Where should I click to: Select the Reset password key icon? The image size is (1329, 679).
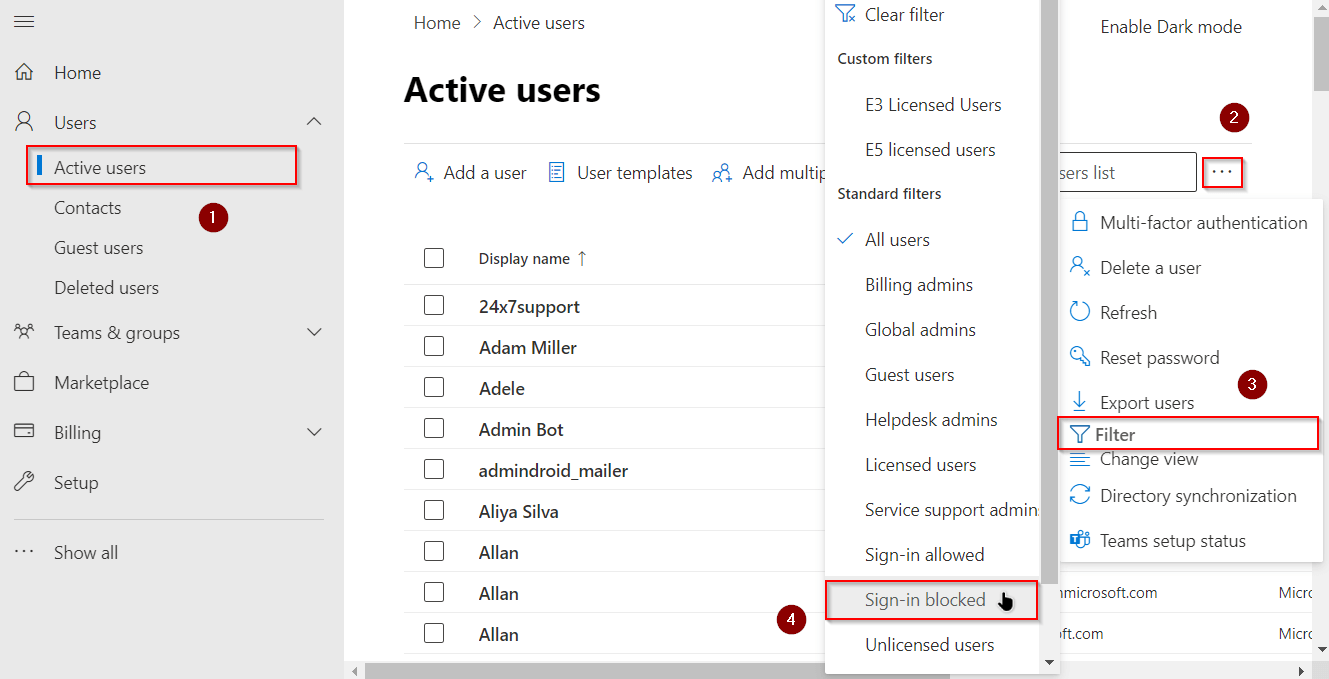(x=1079, y=357)
